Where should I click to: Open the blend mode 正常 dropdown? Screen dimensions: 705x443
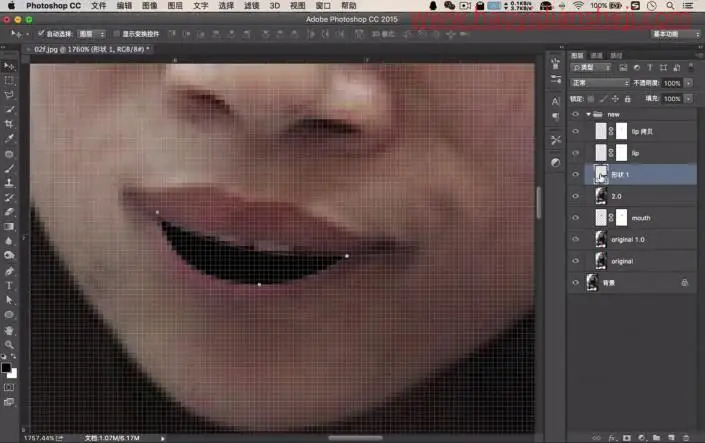(x=600, y=83)
